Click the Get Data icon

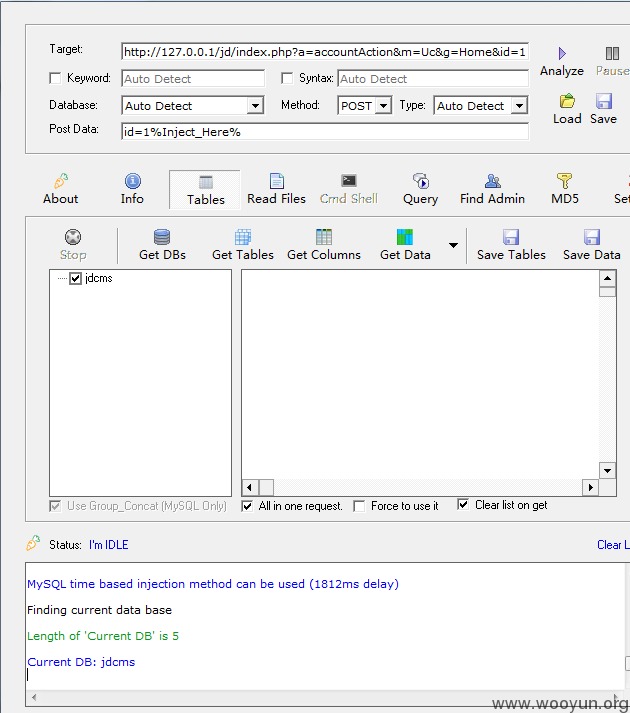click(x=405, y=237)
